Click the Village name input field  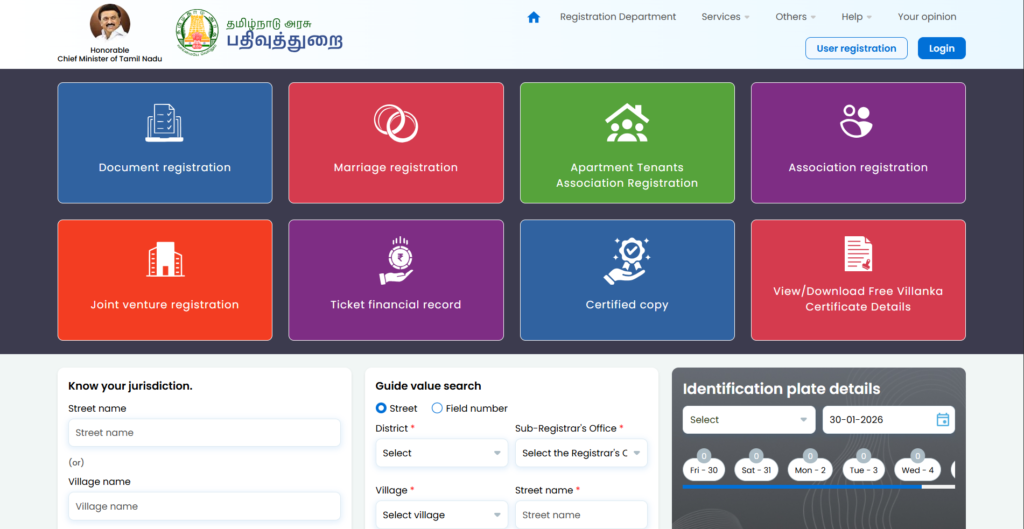204,506
